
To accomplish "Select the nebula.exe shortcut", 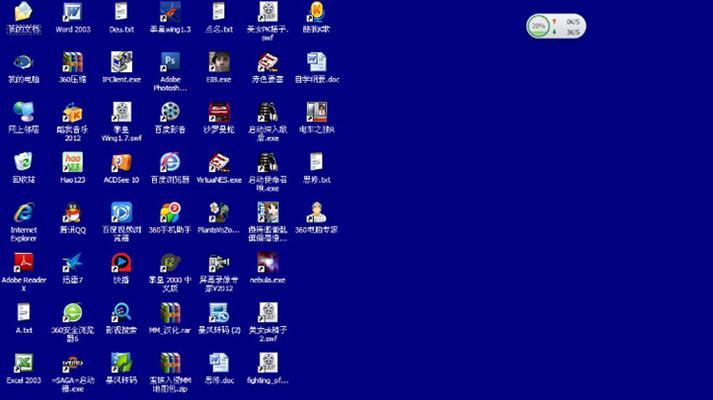I will point(268,263).
